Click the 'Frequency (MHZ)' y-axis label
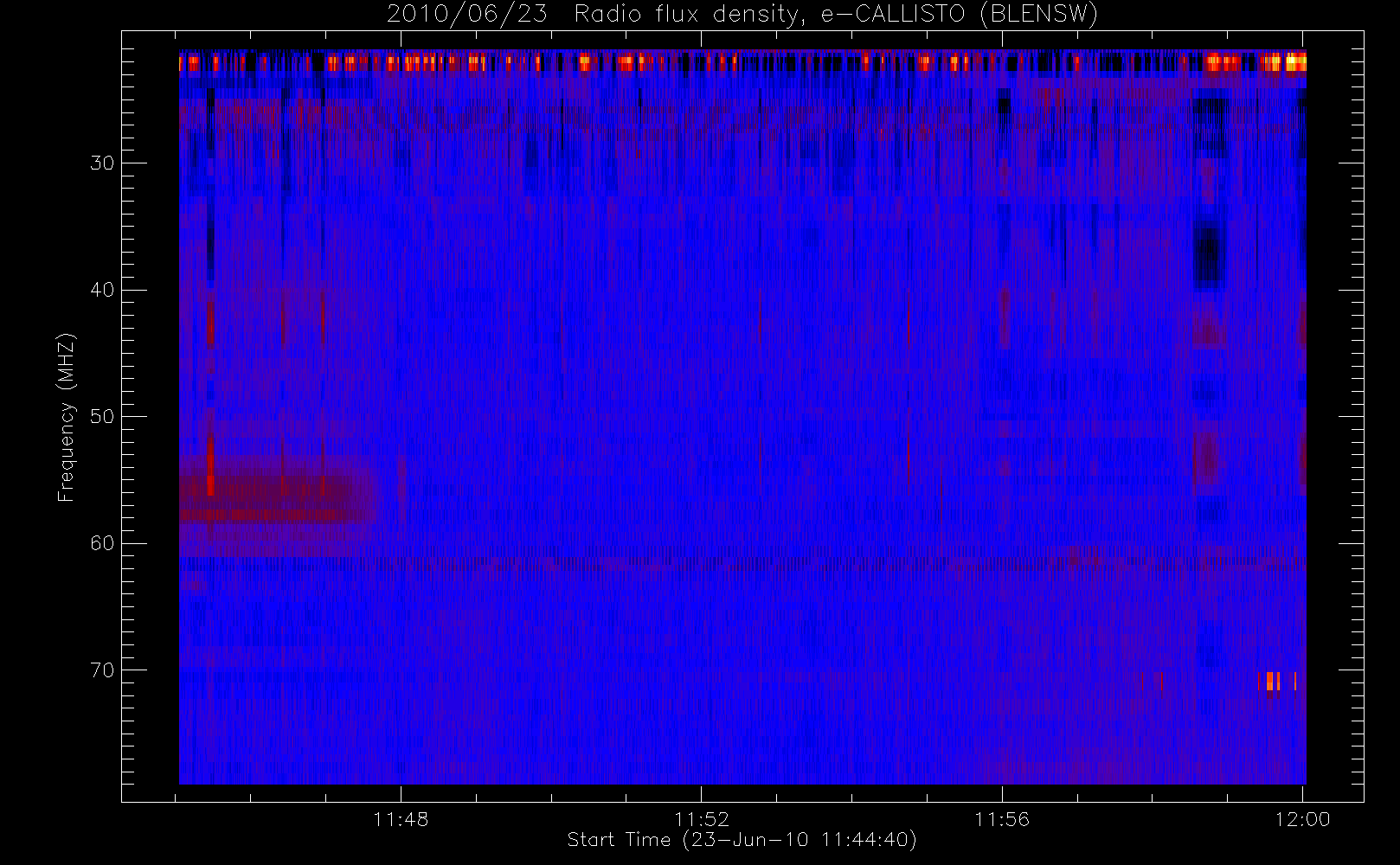The height and width of the screenshot is (865, 1400). 66,417
